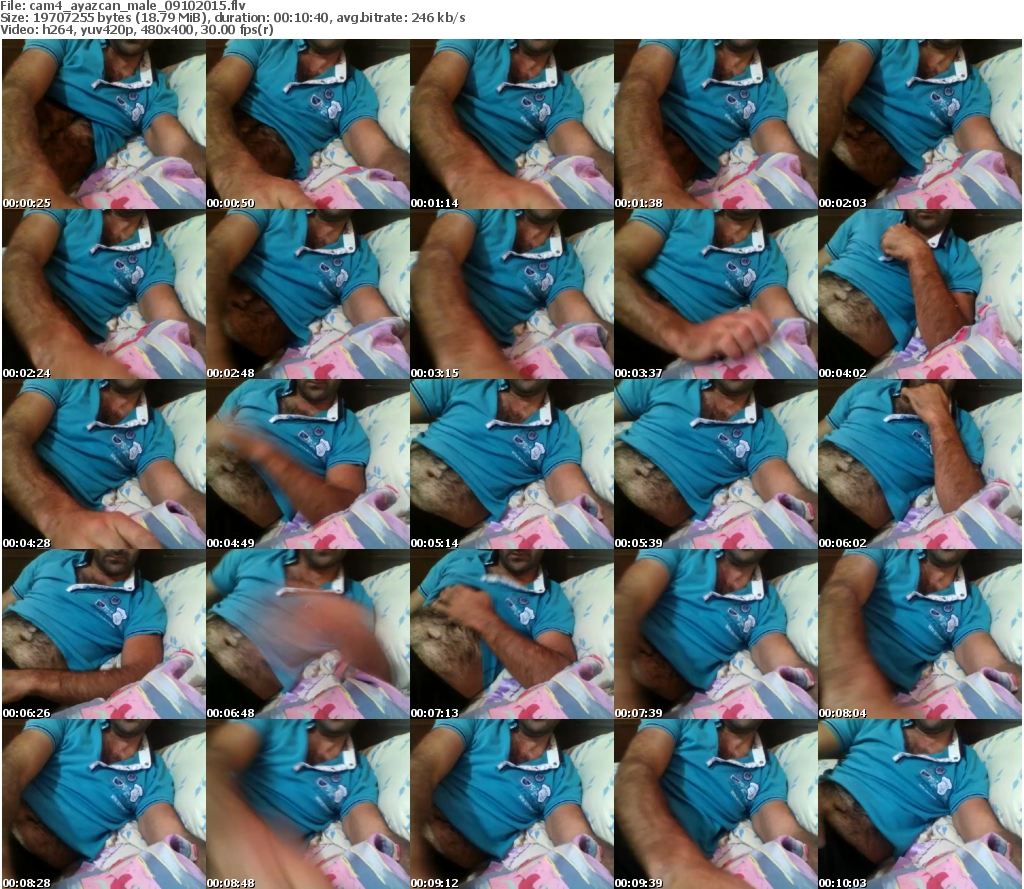This screenshot has height=889, width=1024.
Task: Open the frame marked 00:07:13
Action: click(511, 634)
